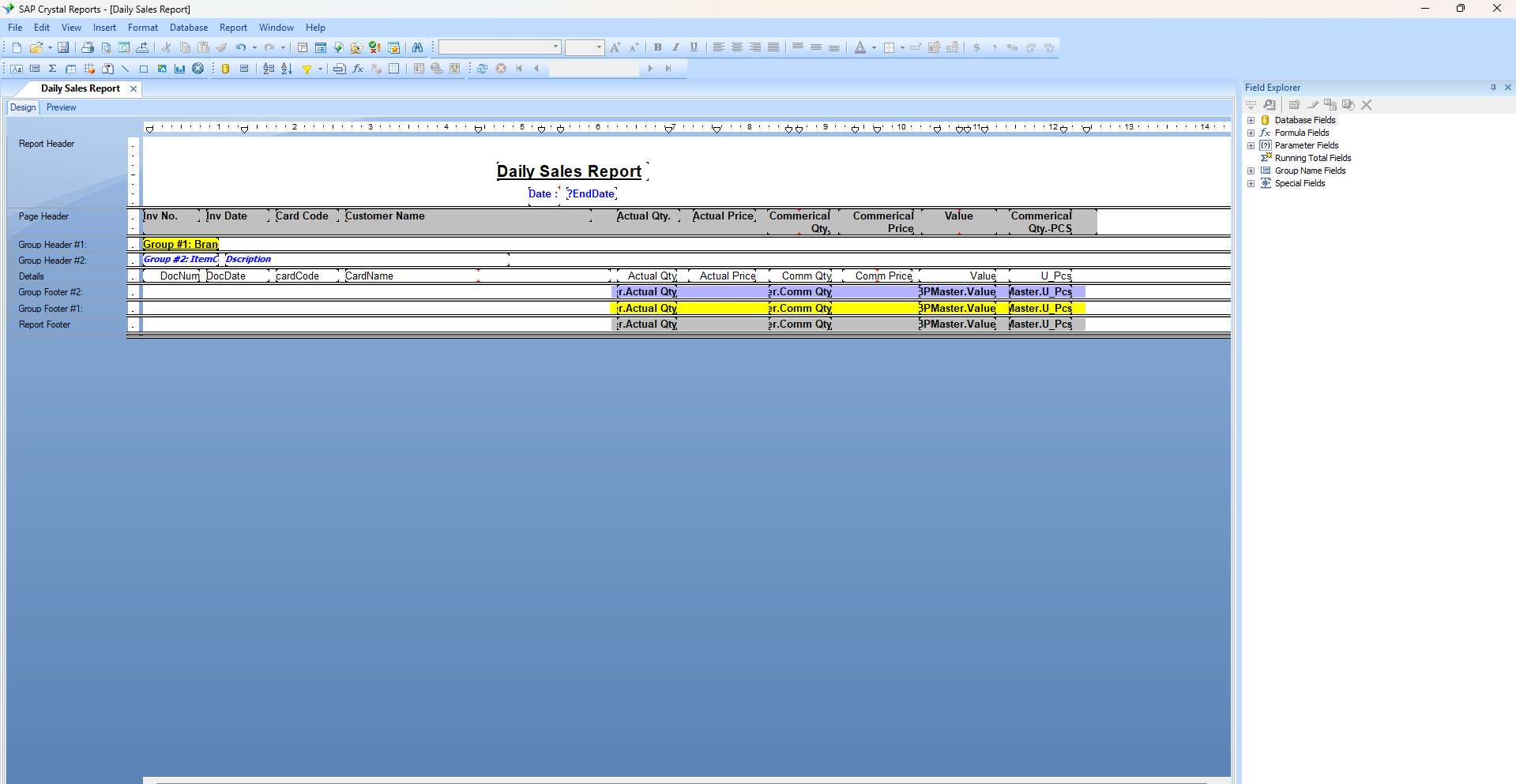Click the Insert Picture icon
This screenshot has height=784, width=1516.
point(162,69)
